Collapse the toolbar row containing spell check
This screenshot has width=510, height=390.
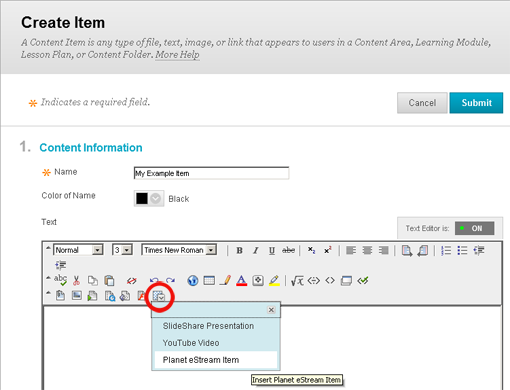(48, 278)
